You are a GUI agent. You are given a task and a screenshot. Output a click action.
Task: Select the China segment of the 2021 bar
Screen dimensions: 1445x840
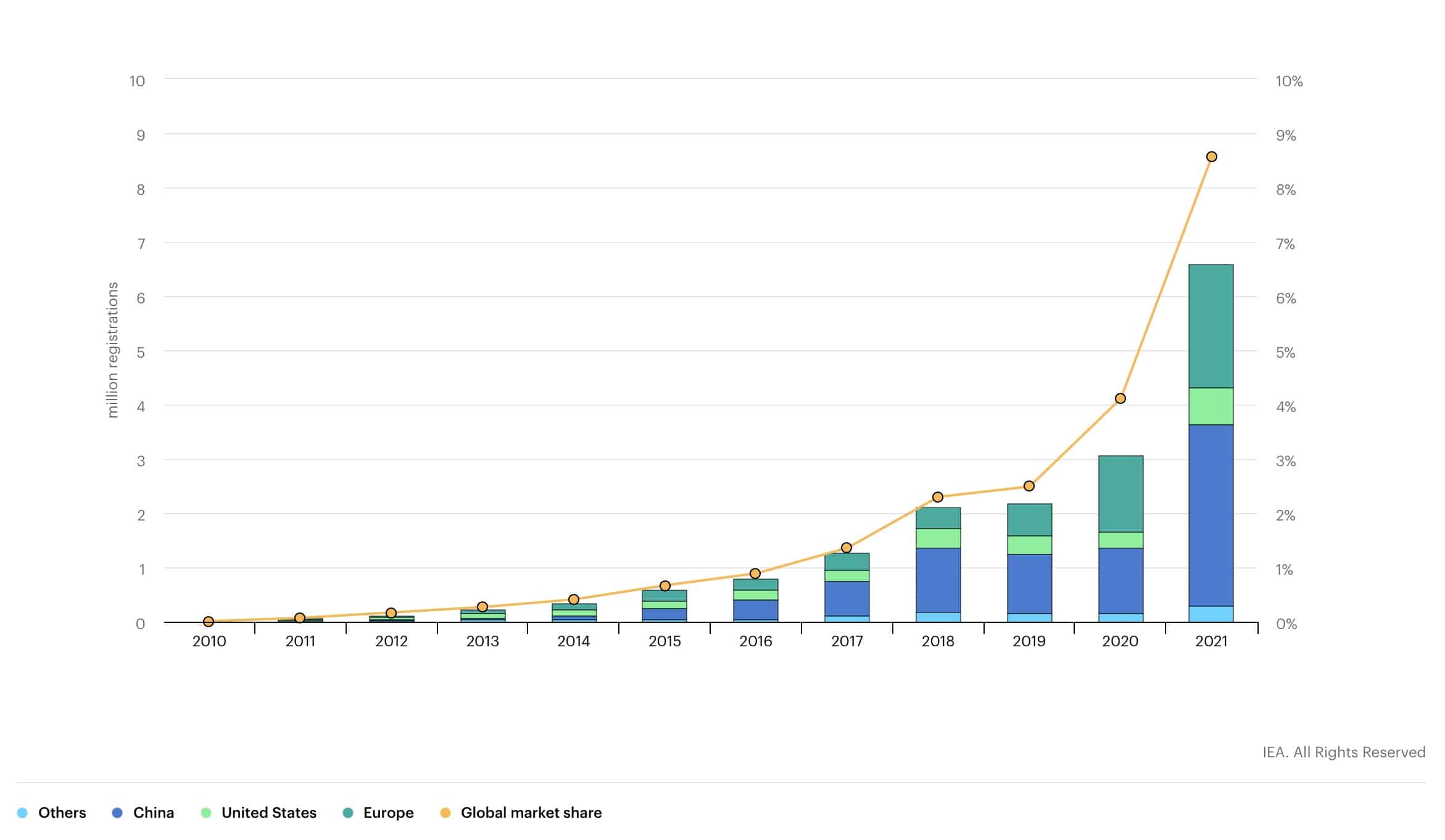1211,515
